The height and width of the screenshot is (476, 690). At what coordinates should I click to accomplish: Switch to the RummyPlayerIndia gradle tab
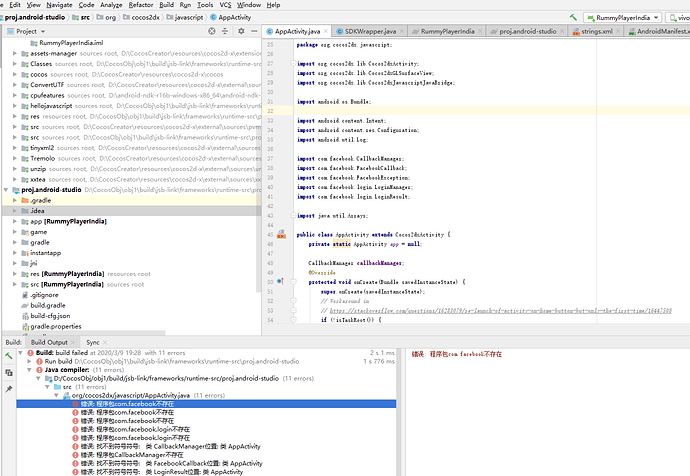[x=447, y=31]
